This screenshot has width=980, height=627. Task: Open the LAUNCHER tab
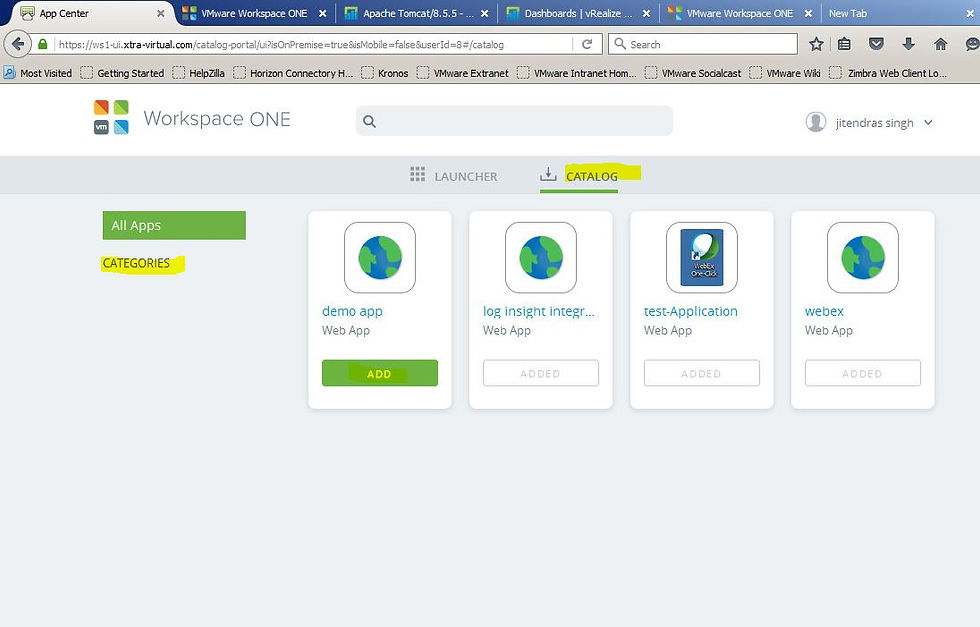click(x=454, y=176)
